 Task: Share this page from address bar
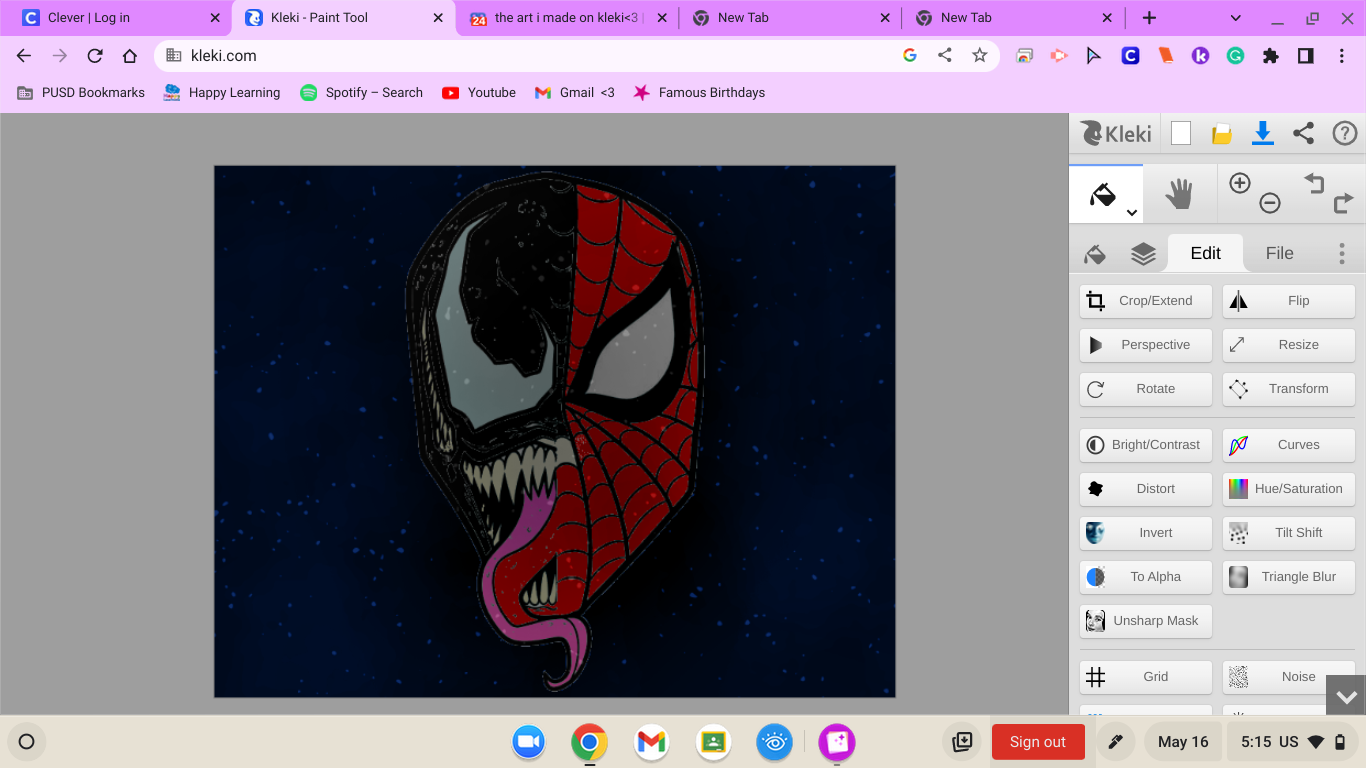tap(945, 56)
